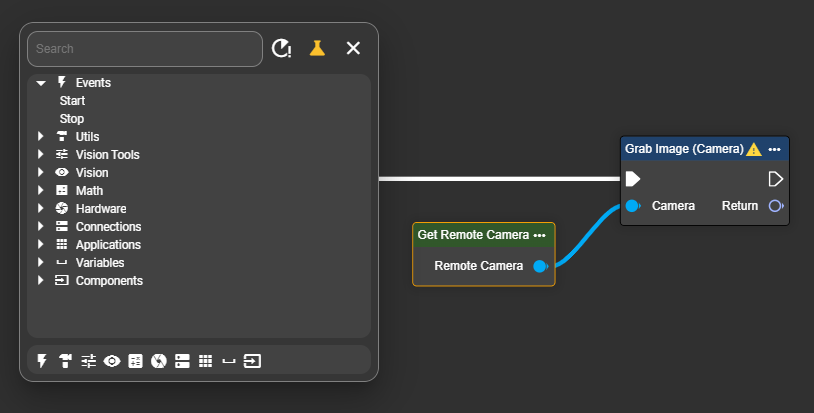The width and height of the screenshot is (814, 413).
Task: Collapse the Events tree category
Action: pyautogui.click(x=41, y=83)
